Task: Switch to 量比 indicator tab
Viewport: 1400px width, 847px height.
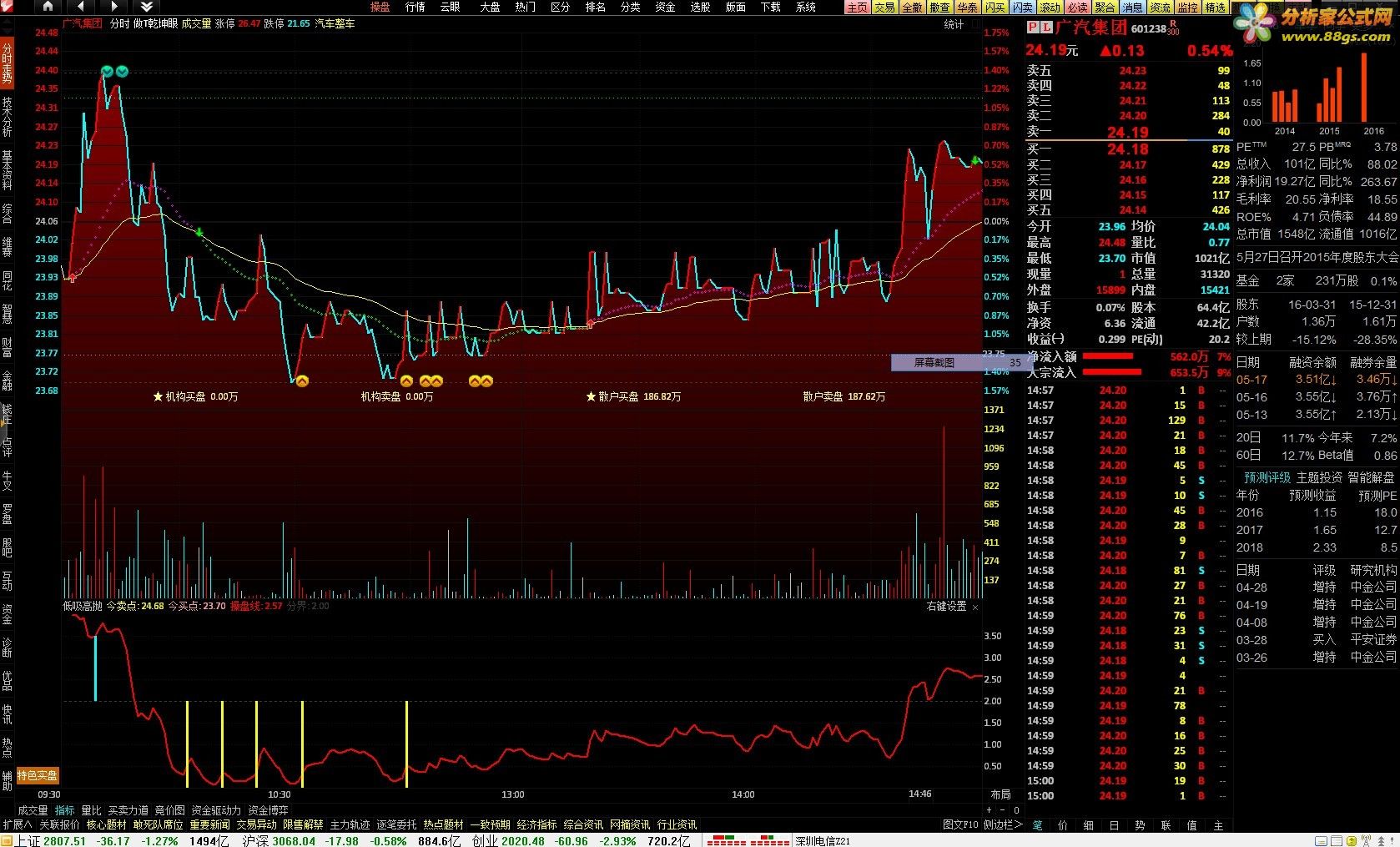Action: (x=91, y=810)
